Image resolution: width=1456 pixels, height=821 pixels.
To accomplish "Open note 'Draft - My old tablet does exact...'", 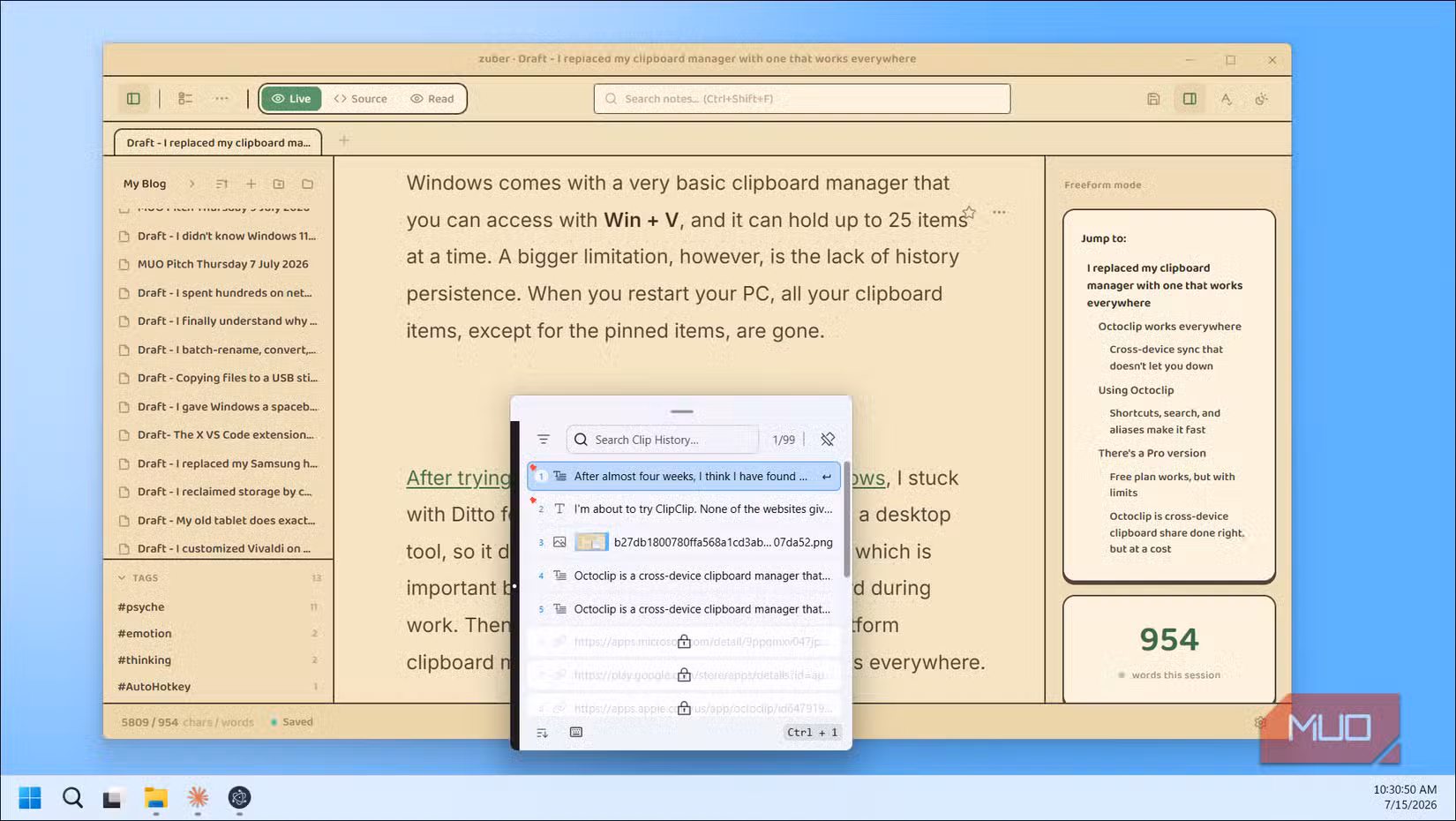I will click(x=218, y=520).
